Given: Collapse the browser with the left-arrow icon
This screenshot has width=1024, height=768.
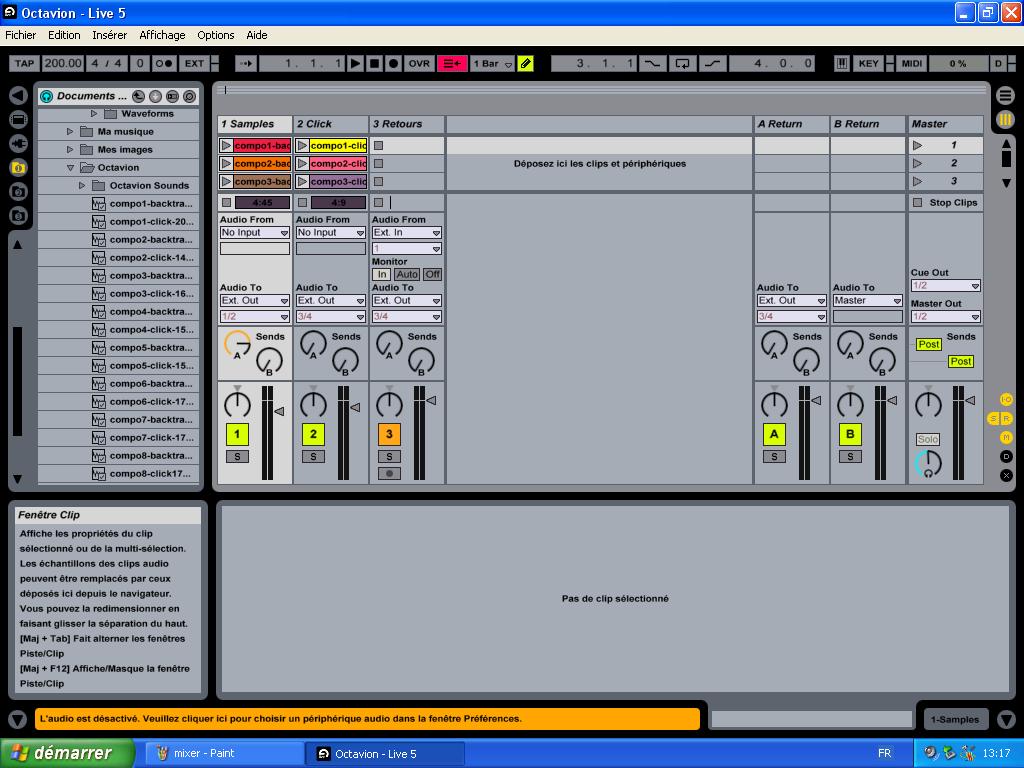Looking at the screenshot, I should (18, 96).
